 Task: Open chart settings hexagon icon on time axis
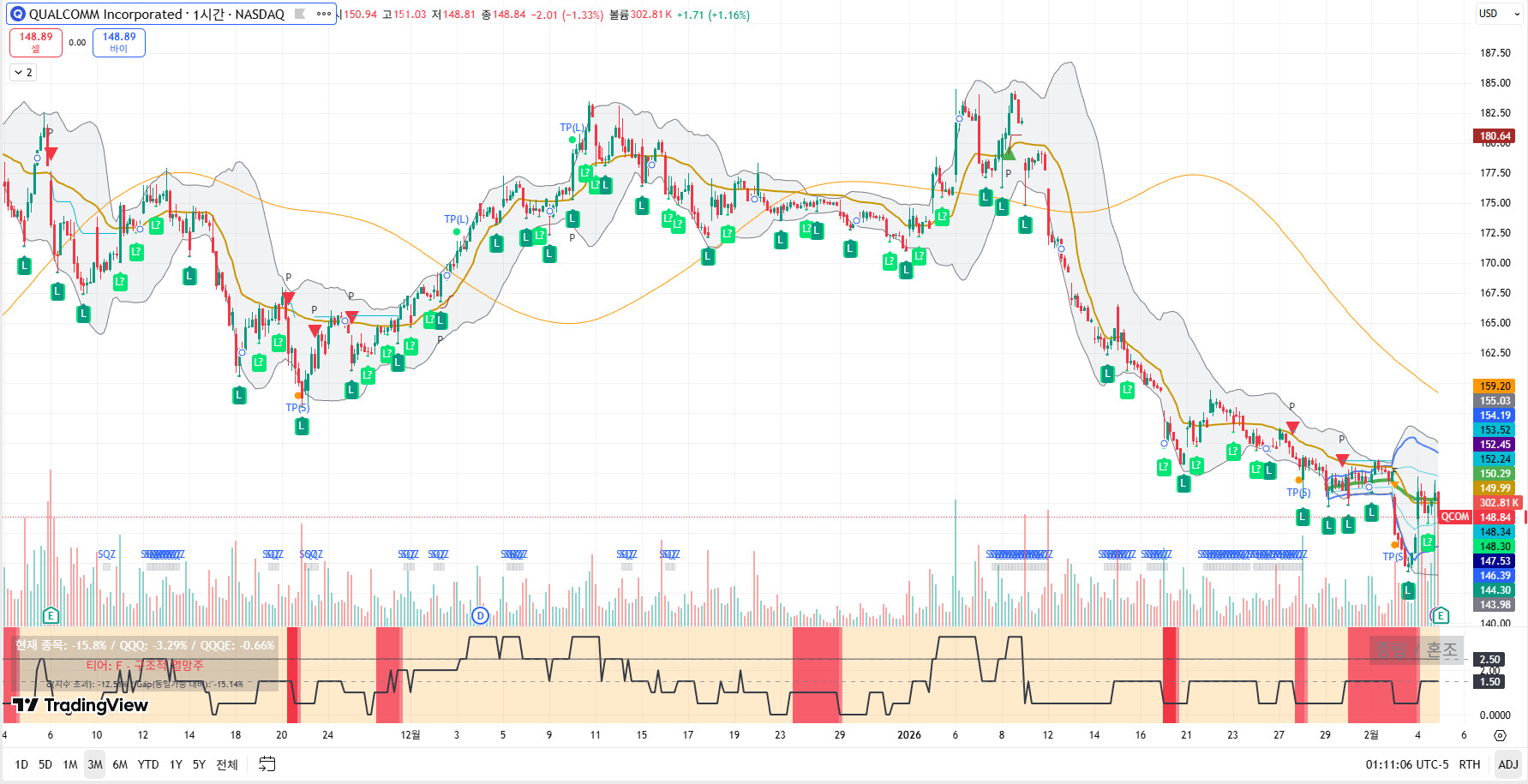pyautogui.click(x=1500, y=735)
